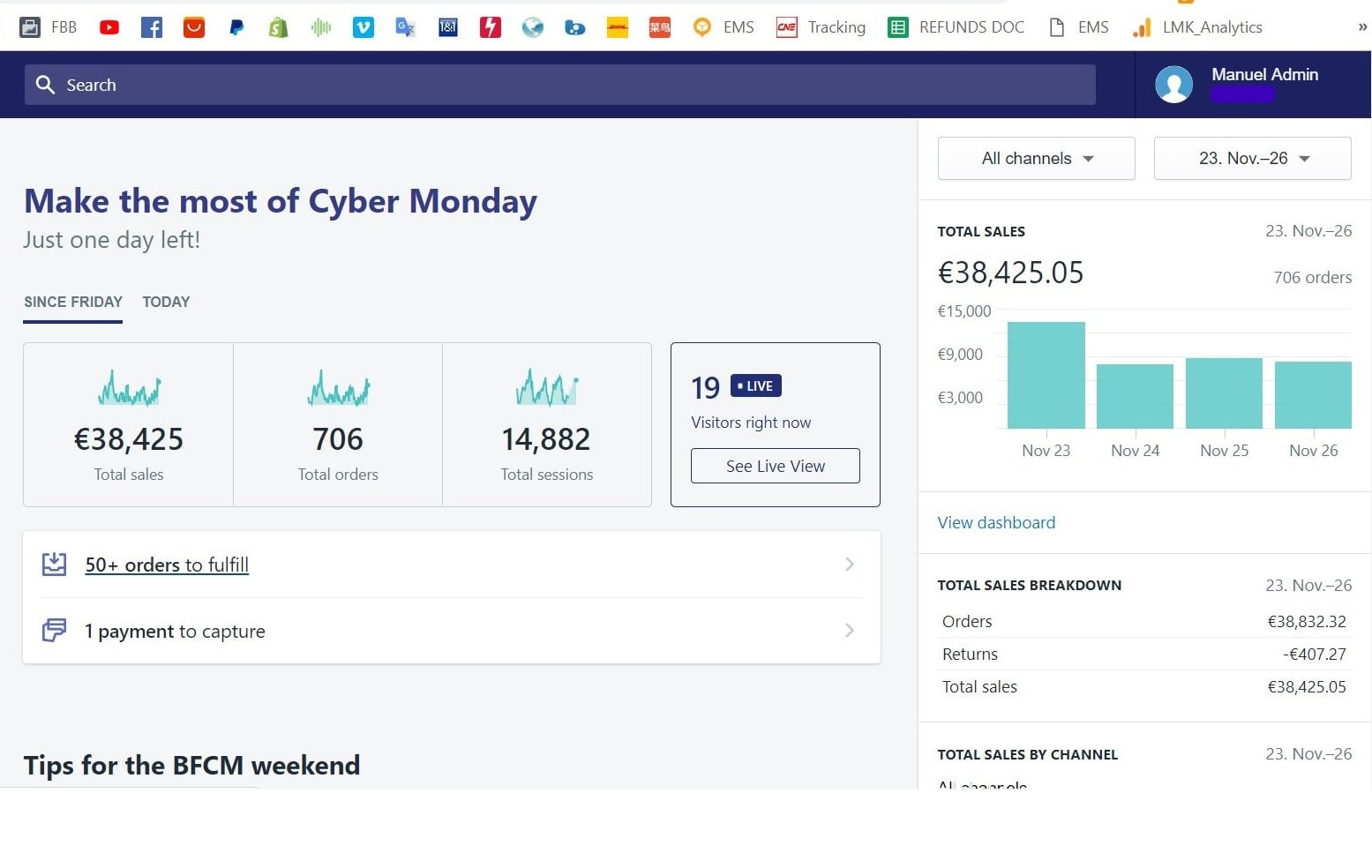1372x868 pixels.
Task: Open the 1 payment to capture row chevron
Action: [849, 631]
